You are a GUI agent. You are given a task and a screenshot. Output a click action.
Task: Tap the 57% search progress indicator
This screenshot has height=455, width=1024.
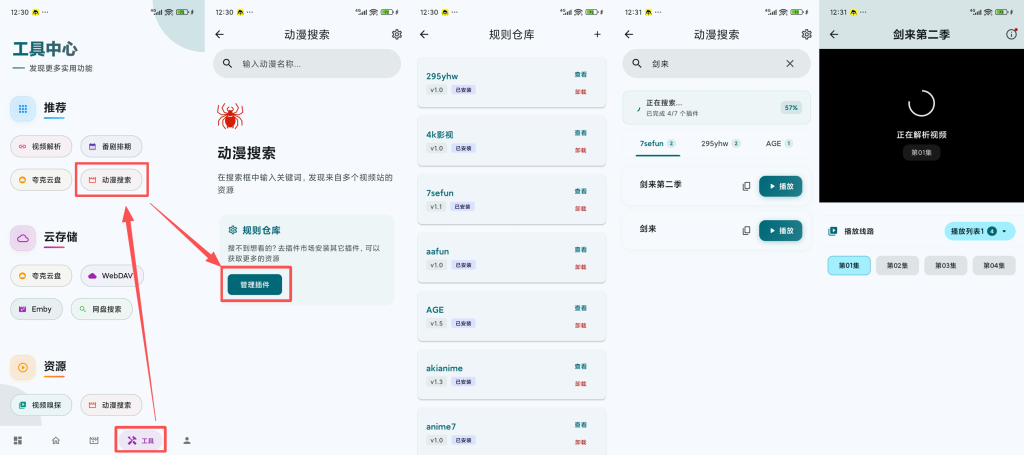tap(790, 107)
